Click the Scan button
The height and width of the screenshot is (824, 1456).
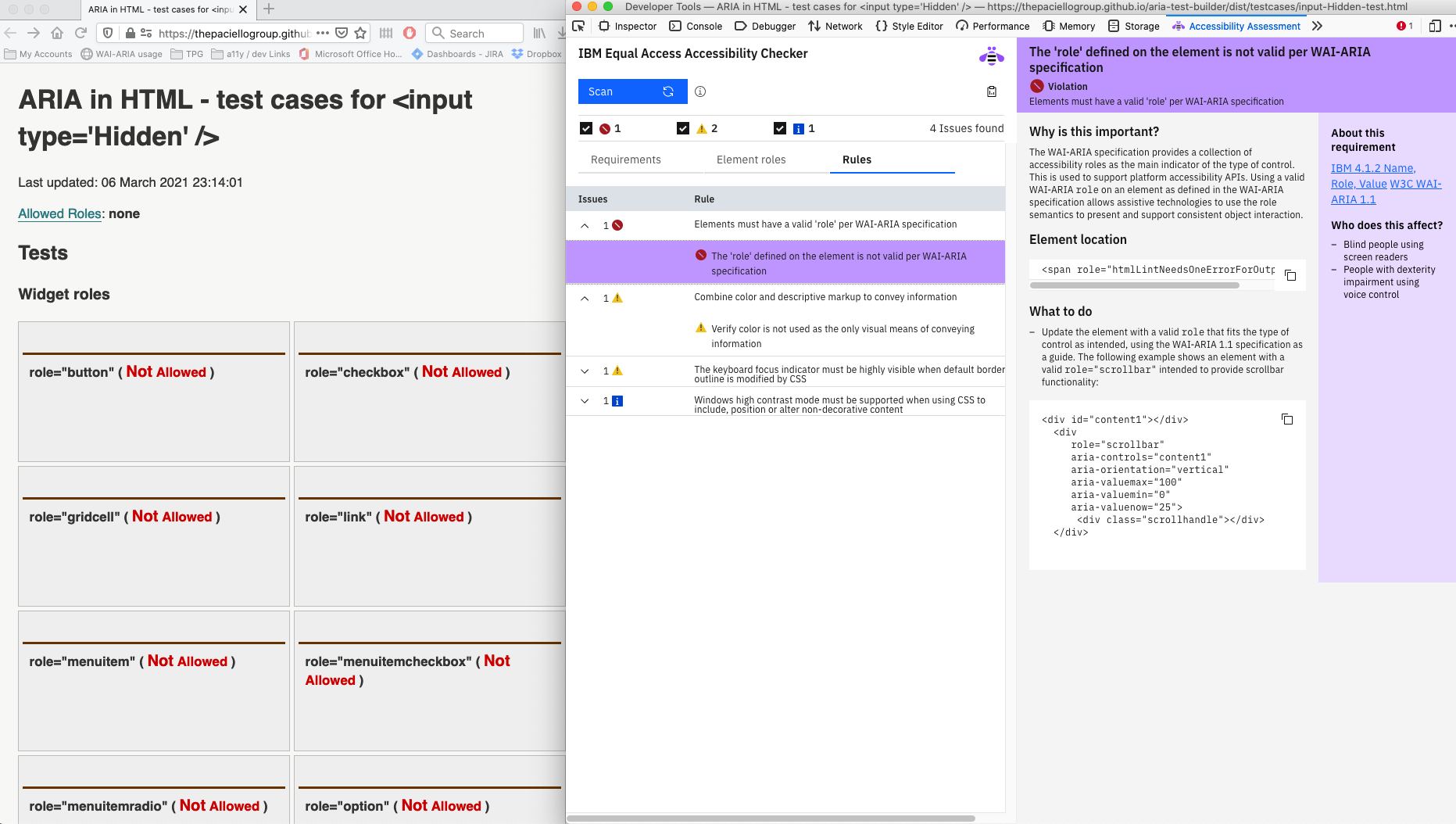click(617, 91)
